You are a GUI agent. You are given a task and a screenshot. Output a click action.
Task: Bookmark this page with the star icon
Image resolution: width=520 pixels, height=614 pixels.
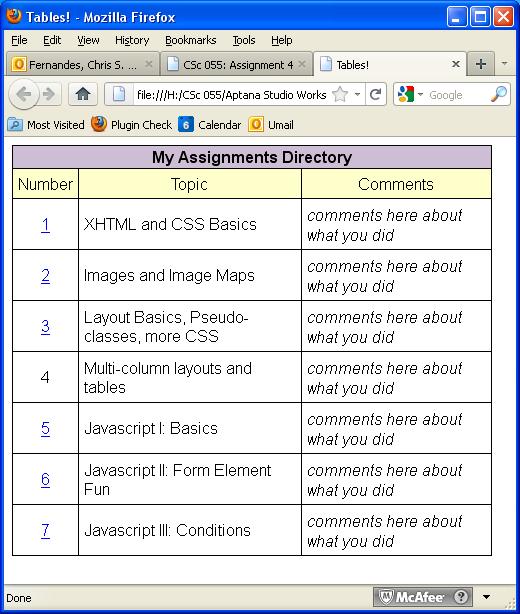tap(339, 94)
